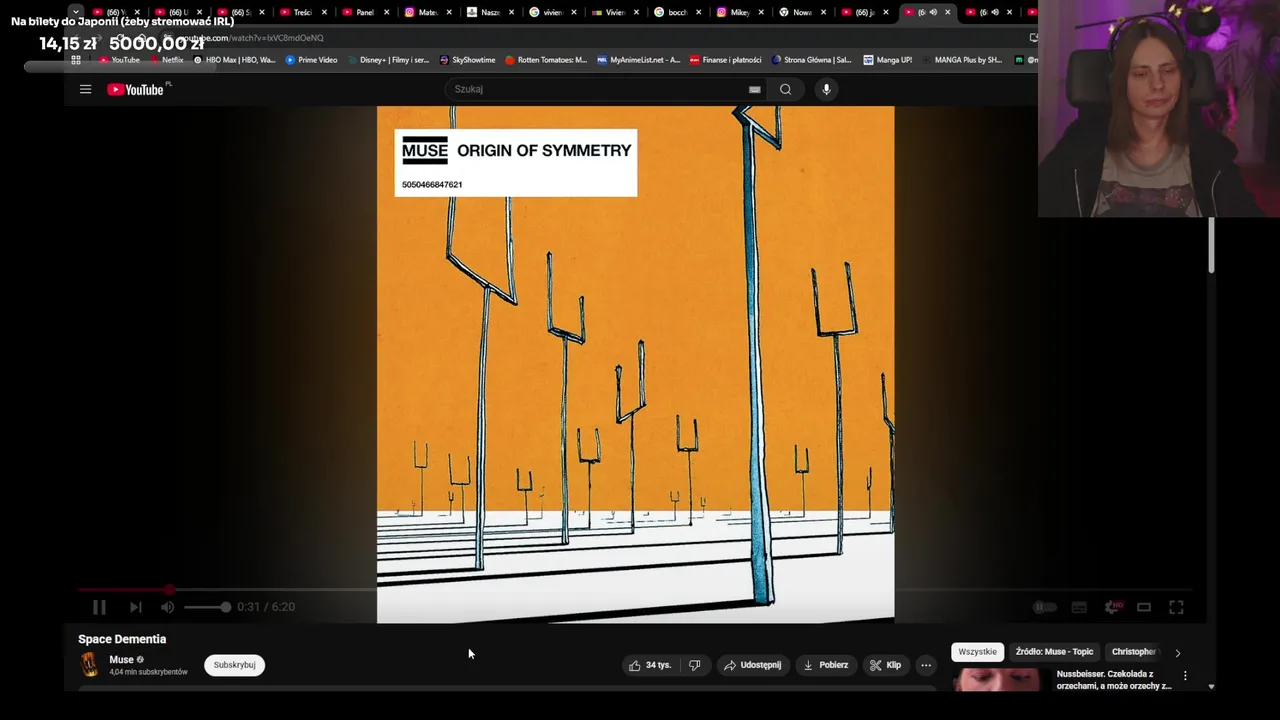Select the Wszystkie filter chip

pos(977,652)
